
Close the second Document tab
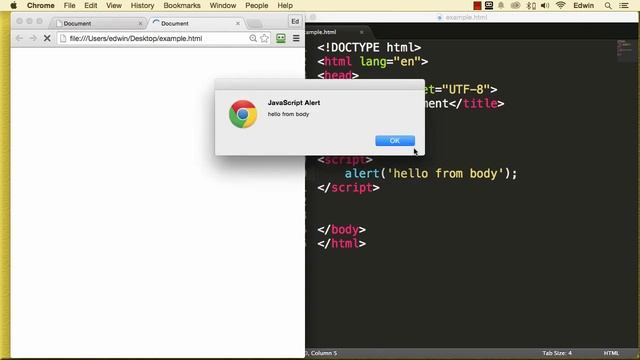pyautogui.click(x=238, y=24)
